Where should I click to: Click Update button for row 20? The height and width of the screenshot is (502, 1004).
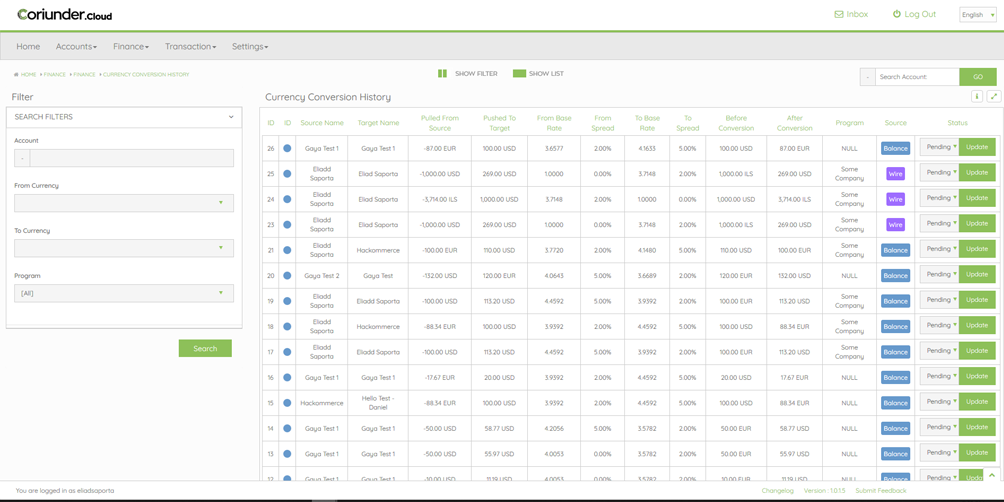pyautogui.click(x=977, y=274)
